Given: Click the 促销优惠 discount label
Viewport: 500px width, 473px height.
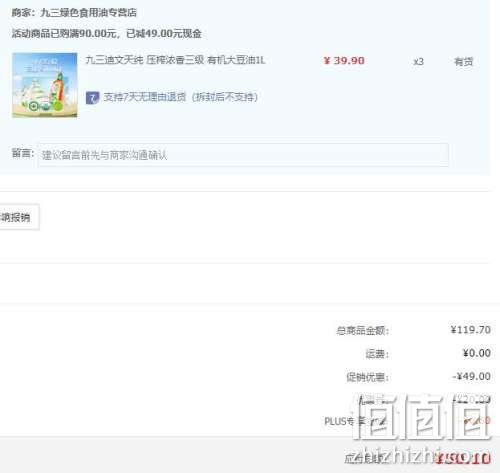Looking at the screenshot, I should pyautogui.click(x=367, y=377).
